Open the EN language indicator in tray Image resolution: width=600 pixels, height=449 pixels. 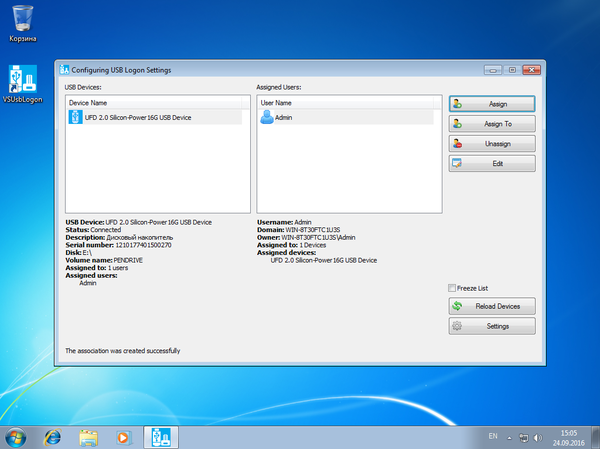point(493,437)
